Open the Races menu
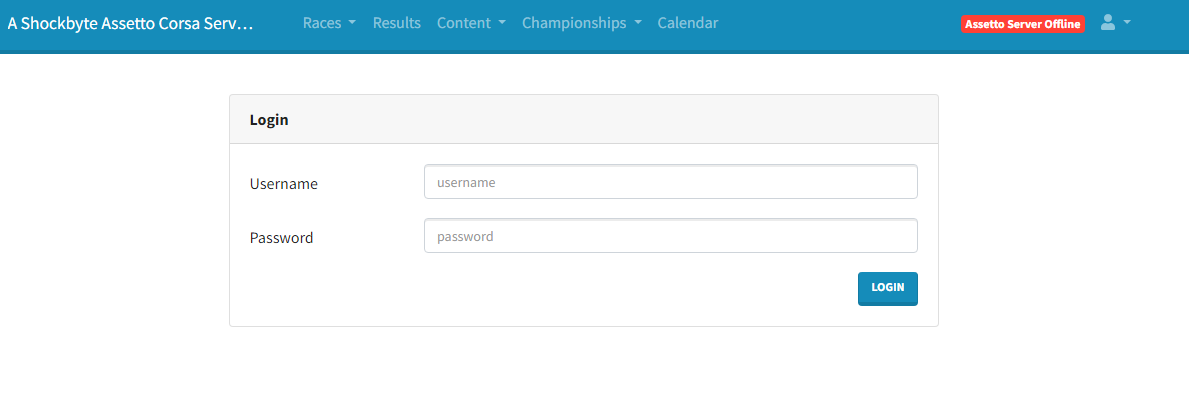The height and width of the screenshot is (402, 1189). pos(322,23)
